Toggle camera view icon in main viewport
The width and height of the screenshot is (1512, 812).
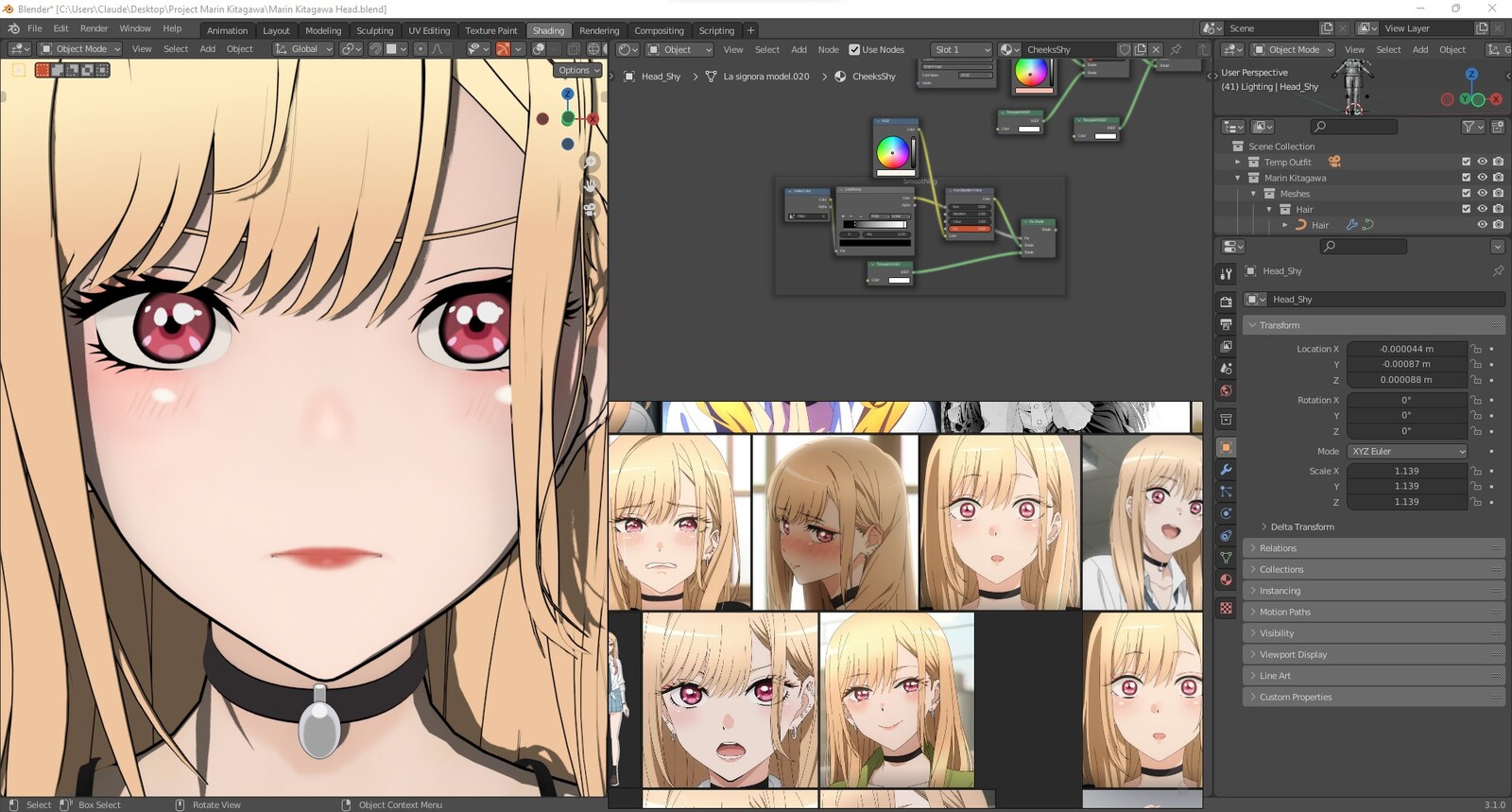tap(590, 209)
